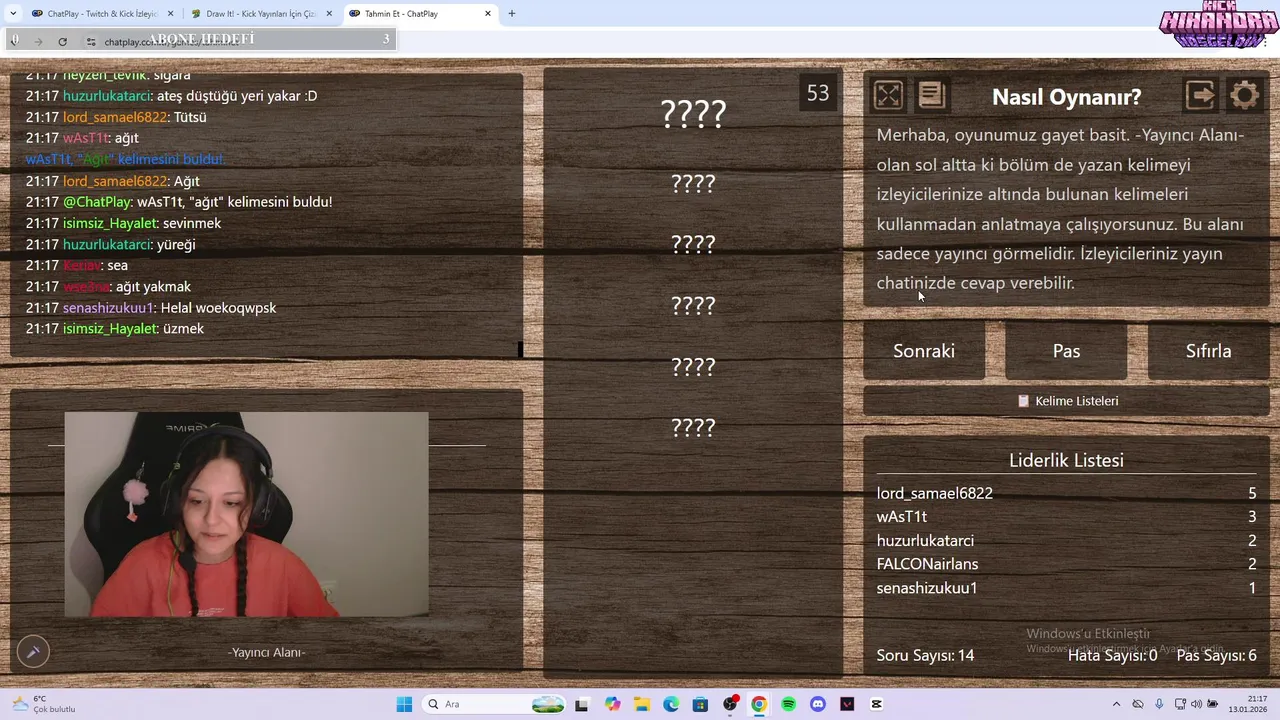Open Task View from taskbar
Image resolution: width=1280 pixels, height=720 pixels.
(x=582, y=704)
